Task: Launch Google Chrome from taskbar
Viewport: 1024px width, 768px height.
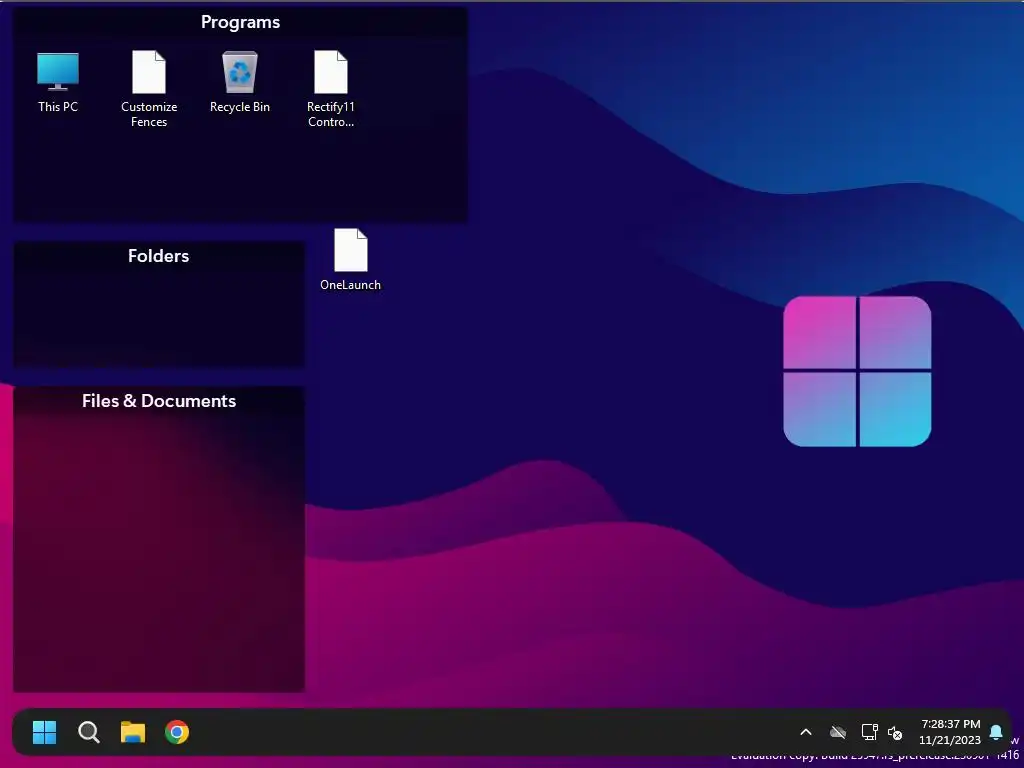Action: click(177, 732)
